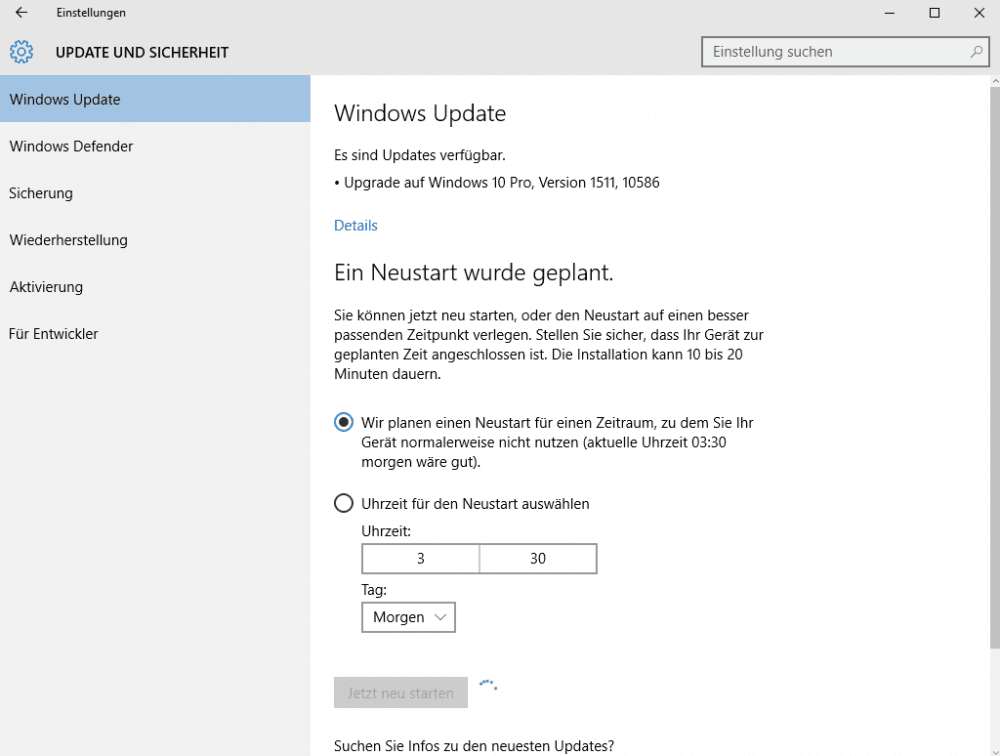Click the 'UPDATE UND SICHERHEIT' header title
Screen dimensions: 1000x756
tap(142, 52)
